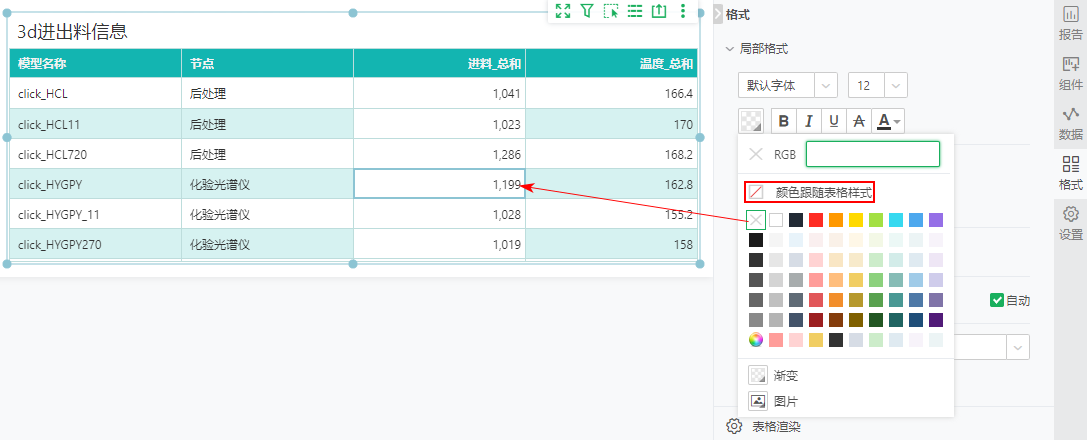The width and height of the screenshot is (1087, 440).
Task: Select the 格式 sidebar tab
Action: [1070, 173]
